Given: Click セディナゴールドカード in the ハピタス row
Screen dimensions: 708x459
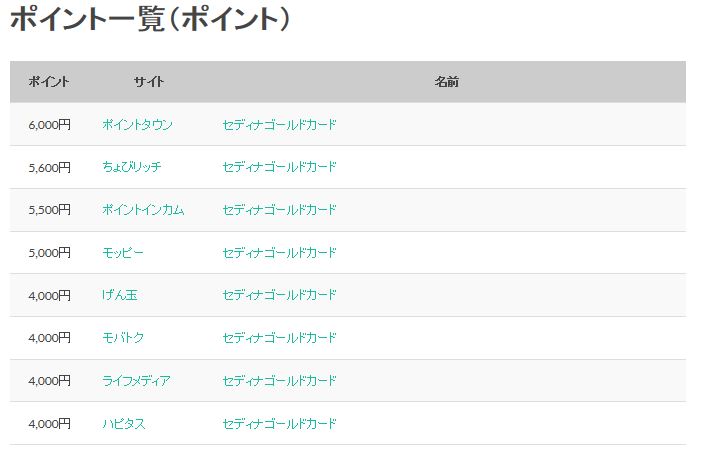Looking at the screenshot, I should 279,423.
